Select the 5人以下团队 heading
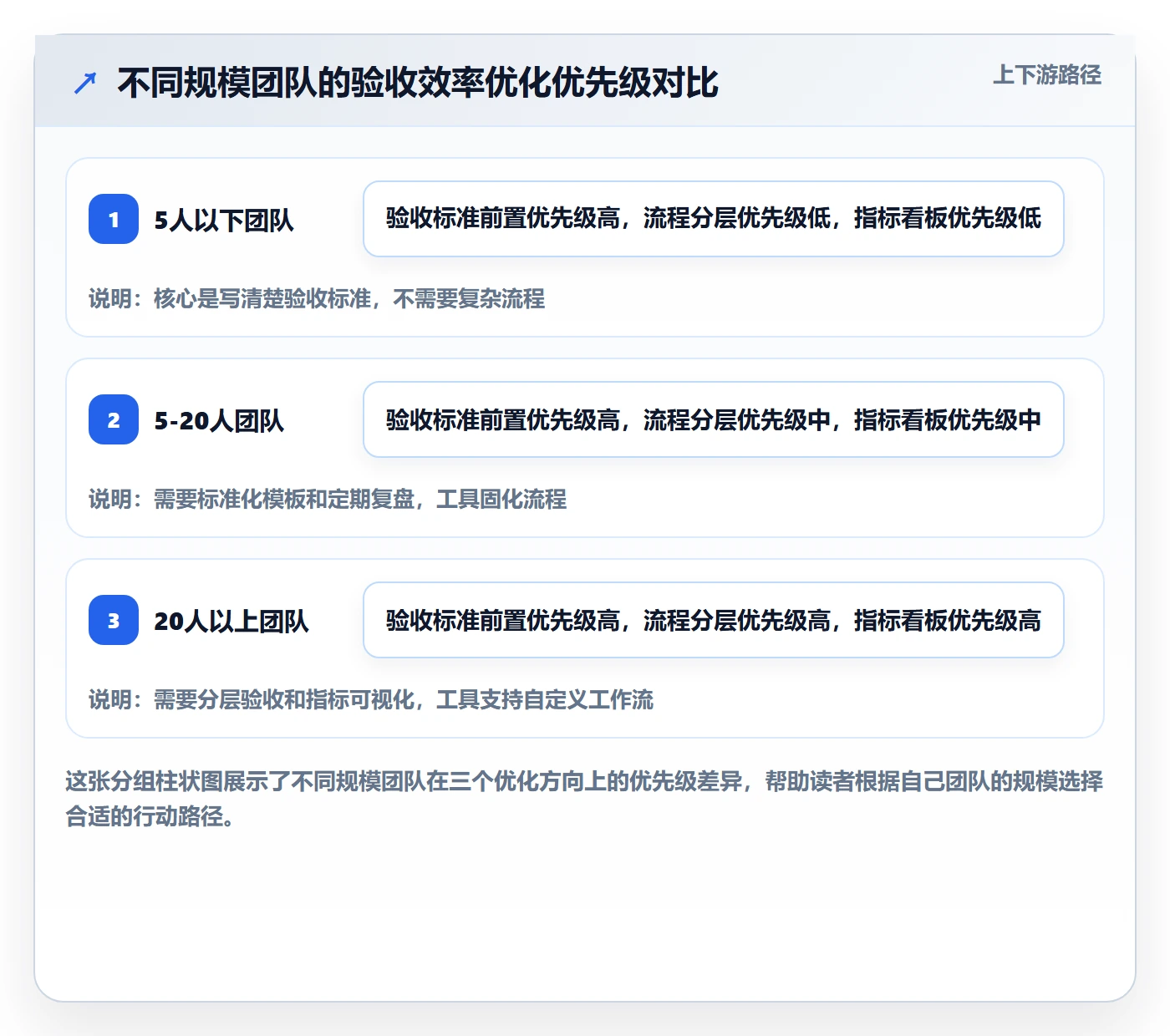 pos(224,220)
